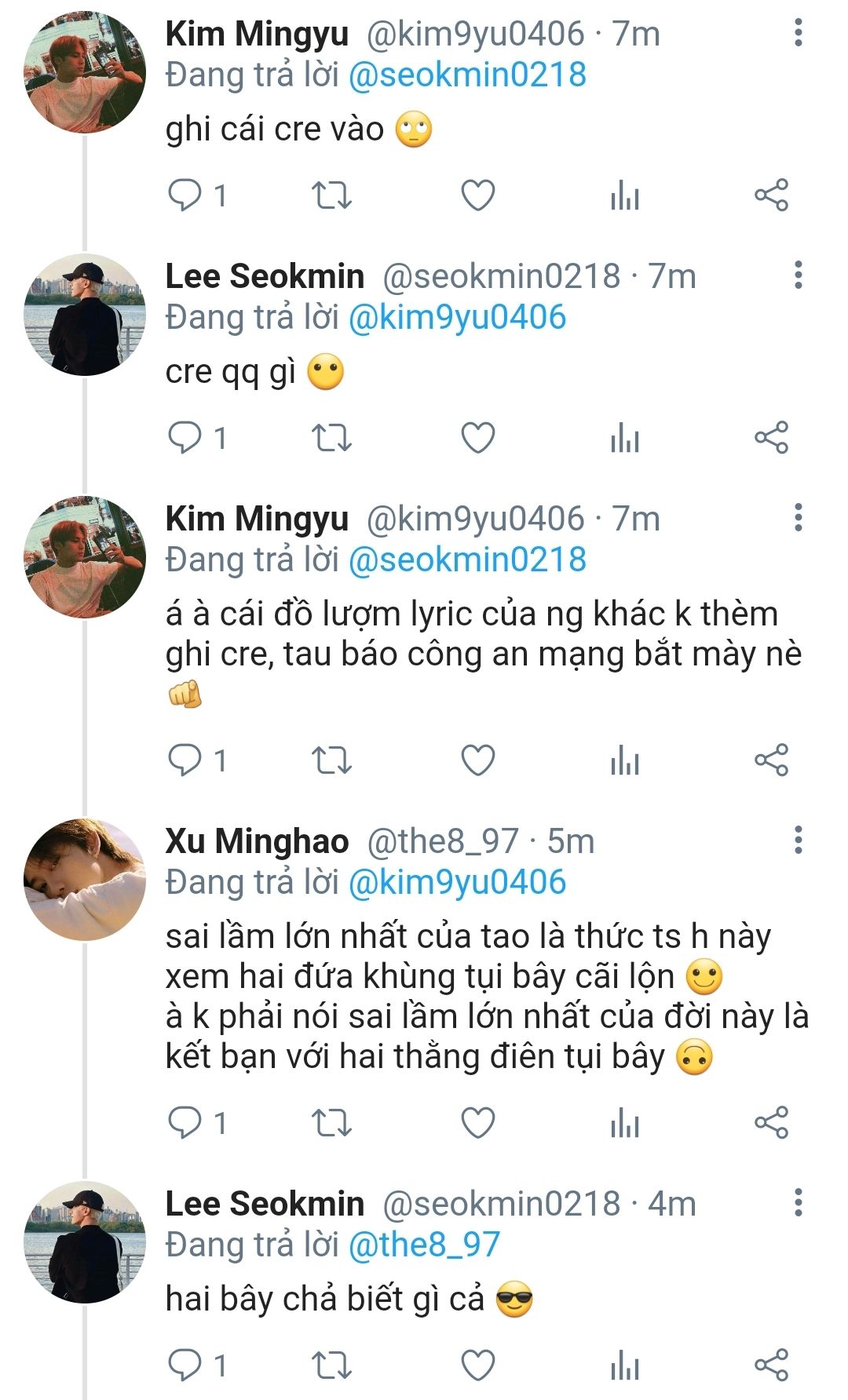Like Kim Mingyu's "công an mạng" tweet
848x1400 pixels.
(477, 760)
